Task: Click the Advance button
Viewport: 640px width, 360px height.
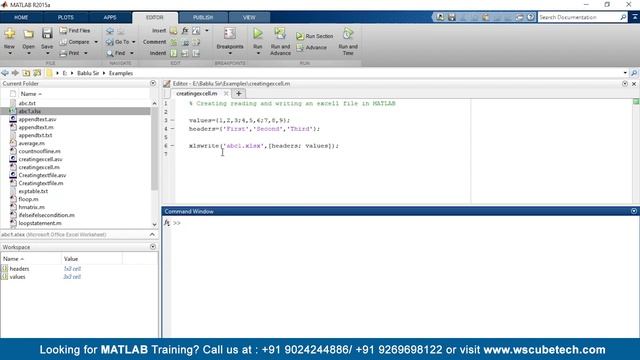Action: pos(311,47)
